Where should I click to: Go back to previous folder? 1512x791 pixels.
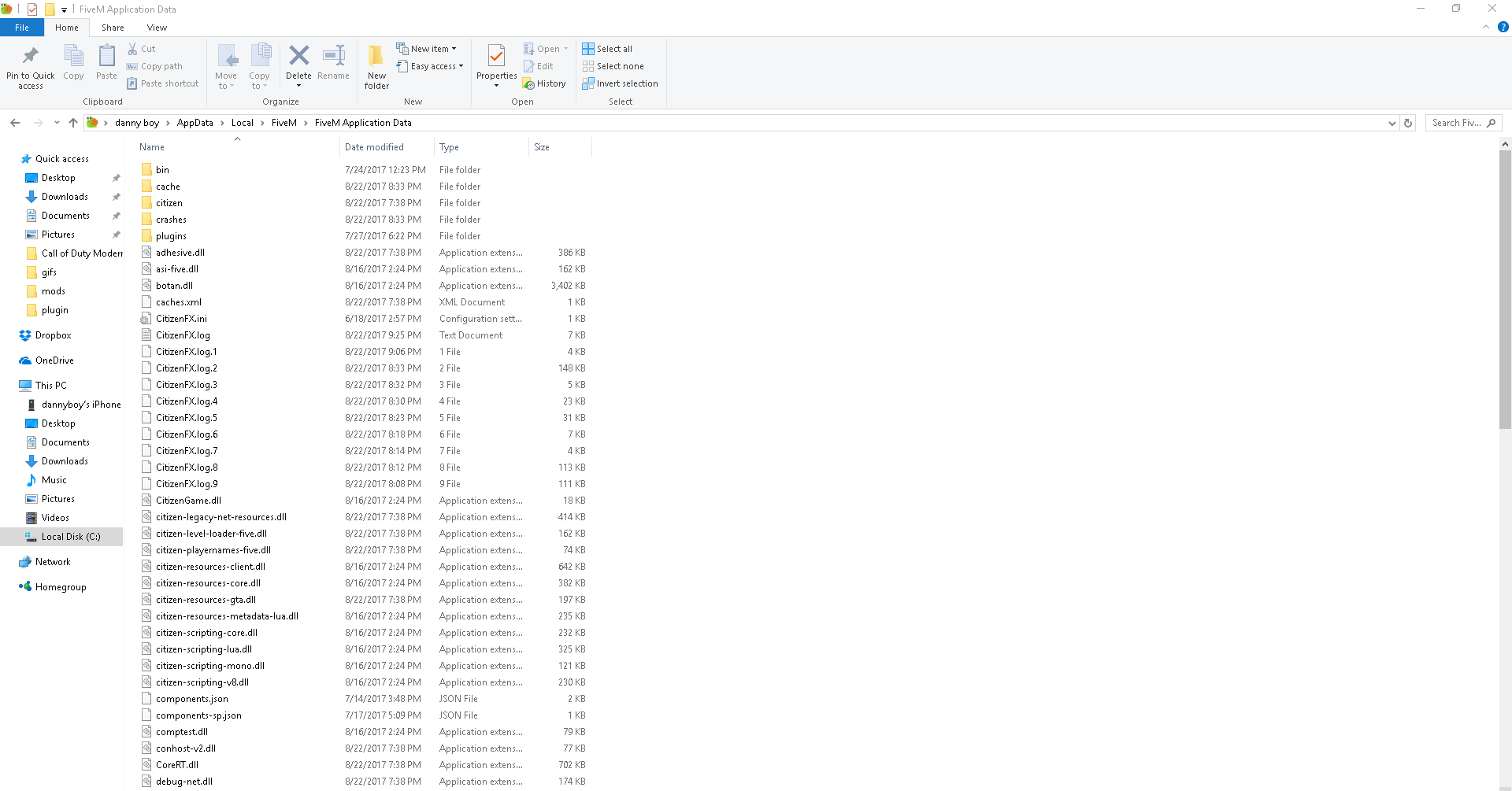tap(15, 123)
